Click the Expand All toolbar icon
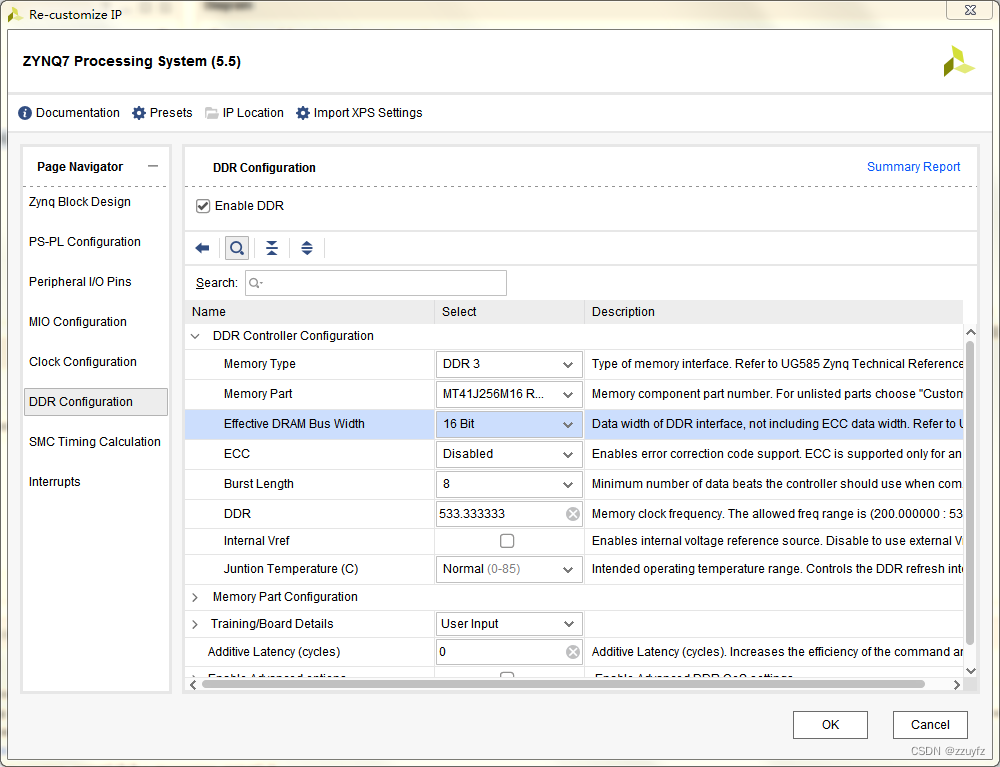This screenshot has width=1000, height=767. click(x=307, y=248)
